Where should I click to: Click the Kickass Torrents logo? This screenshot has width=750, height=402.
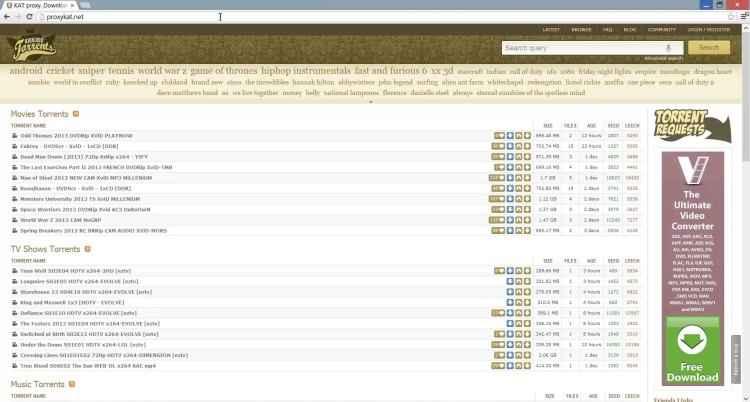click(x=33, y=47)
